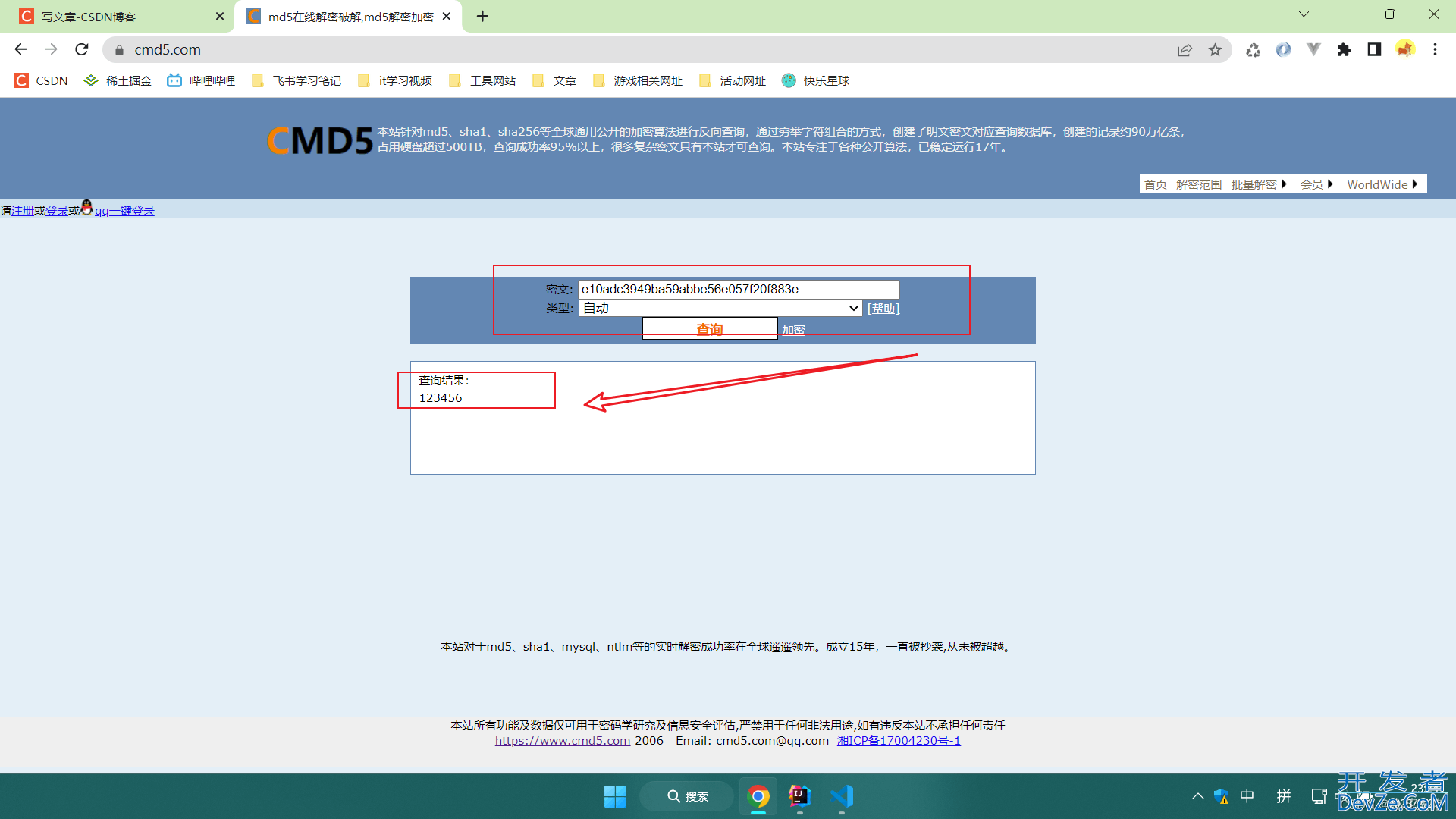Click the QQ penguin icon
1456x819 pixels.
tap(86, 207)
